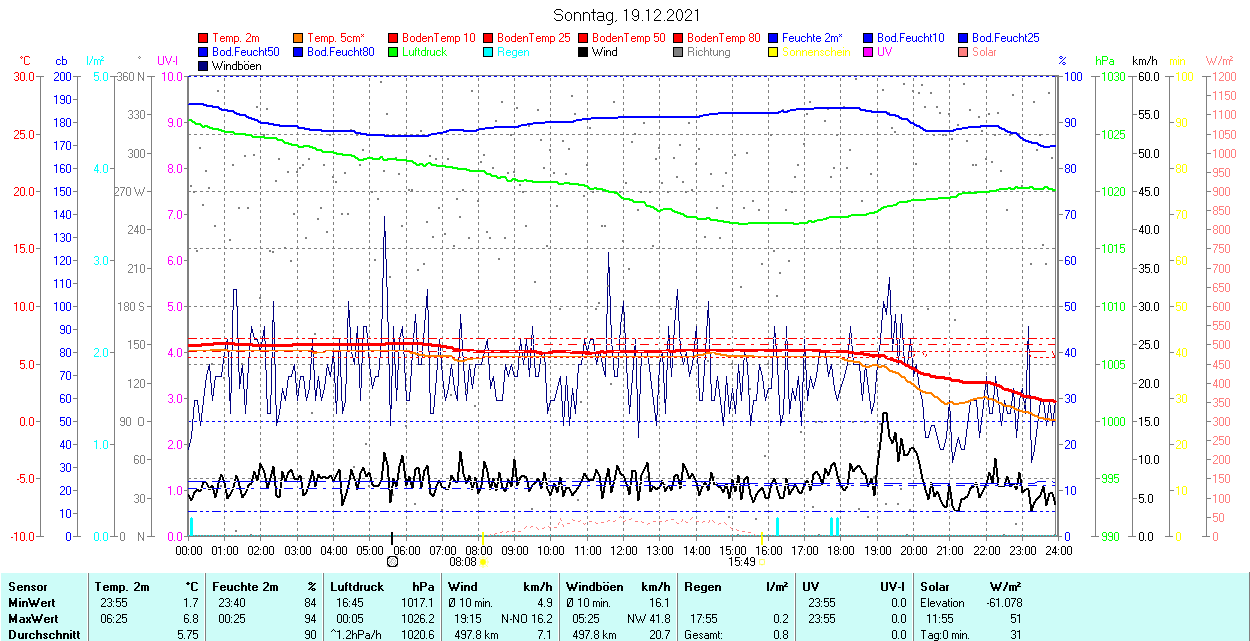Click the Luftdruck column header in the table
Viewport: 1250px width, 641px height.
[356, 587]
